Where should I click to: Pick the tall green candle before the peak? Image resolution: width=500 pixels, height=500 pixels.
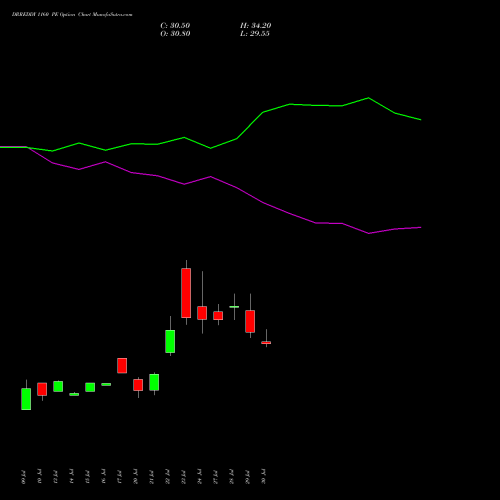click(170, 341)
